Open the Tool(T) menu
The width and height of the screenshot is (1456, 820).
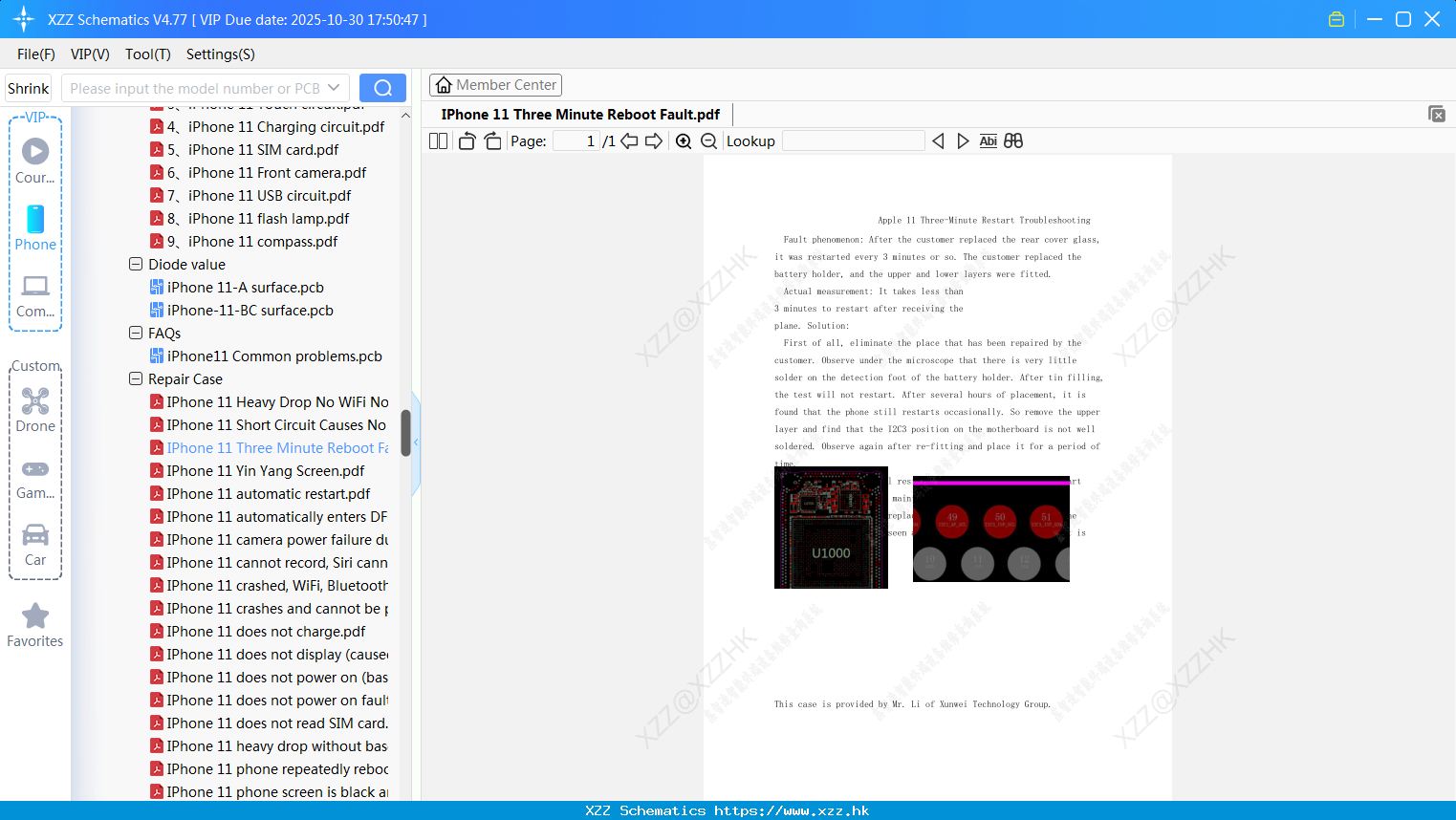click(x=148, y=54)
